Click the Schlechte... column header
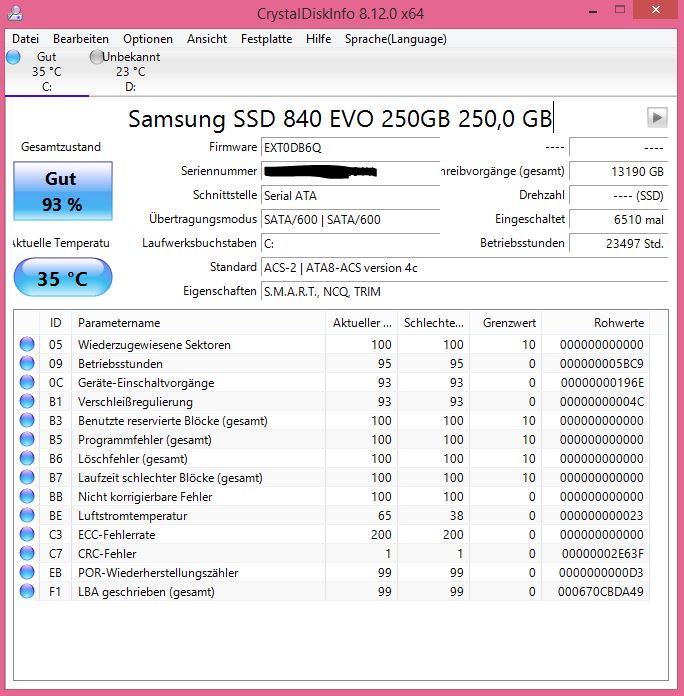684x696 pixels. (x=434, y=323)
